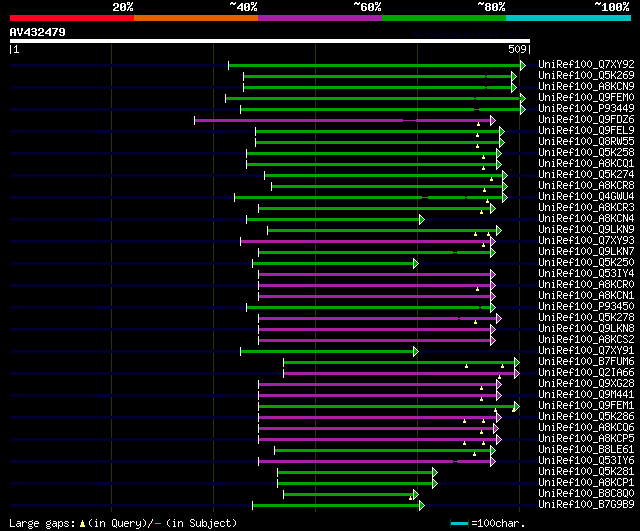Viewport: 640px width, 531px height.
Task: Select the UniRef100_Q4GWU4 label
Action: [x=586, y=197]
